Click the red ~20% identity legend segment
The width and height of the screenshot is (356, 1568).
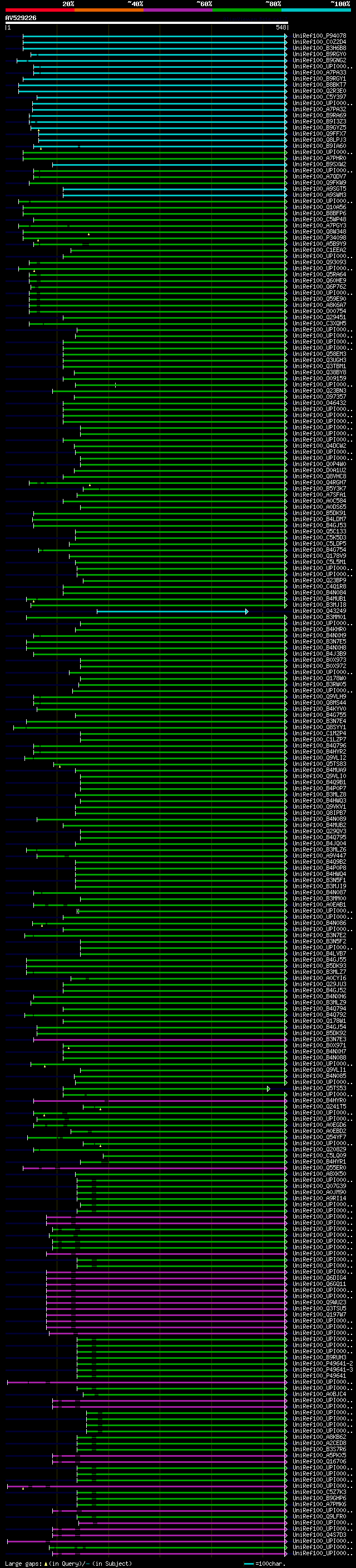(39, 10)
